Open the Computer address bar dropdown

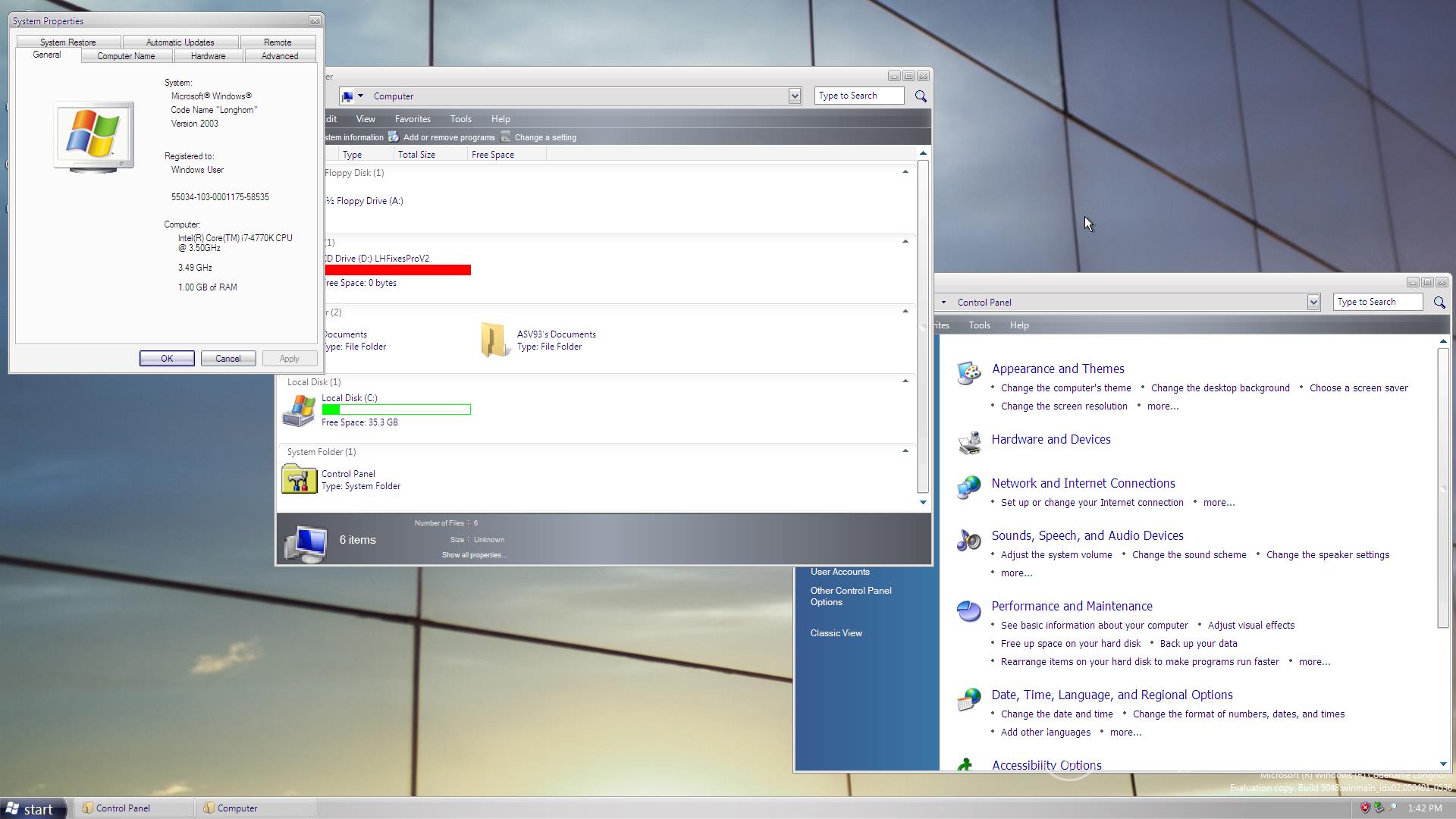[x=794, y=96]
